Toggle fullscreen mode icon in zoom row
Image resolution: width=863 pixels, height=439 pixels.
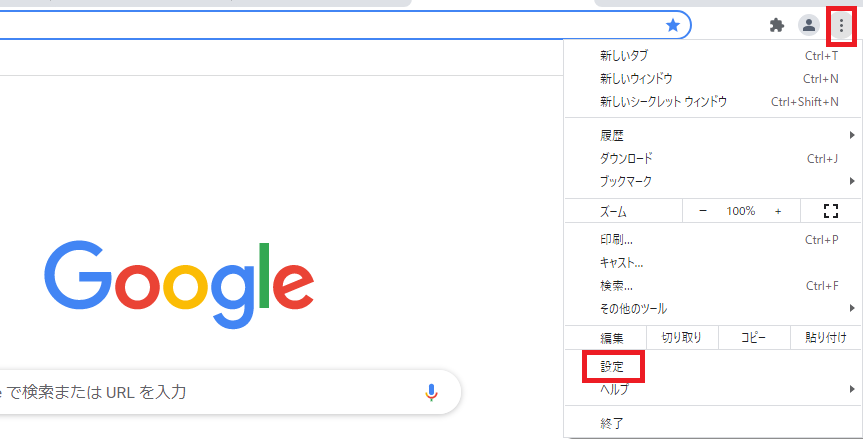pyautogui.click(x=831, y=211)
